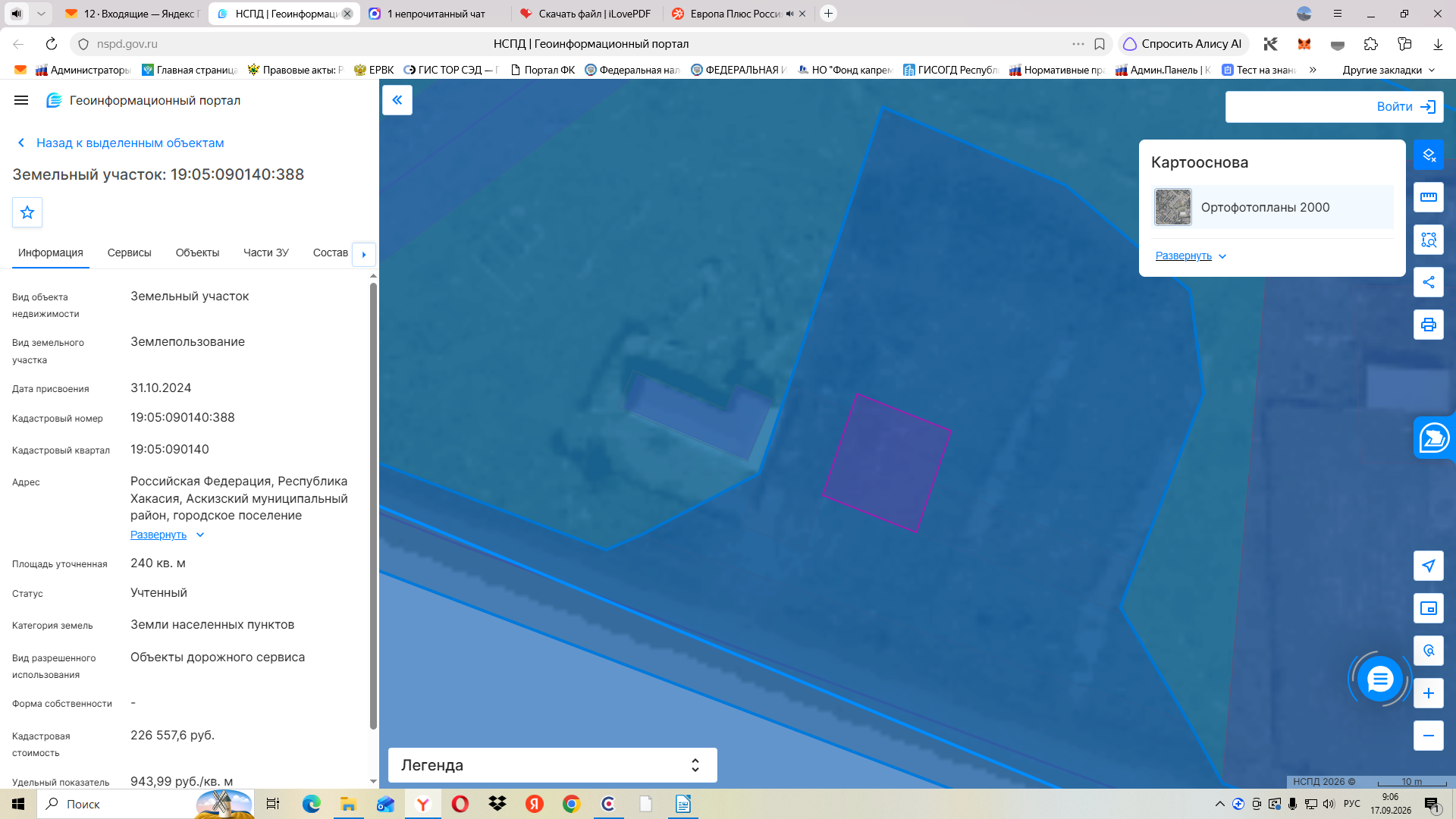
Task: Go back via Назад к выделенным объектам
Action: (121, 143)
